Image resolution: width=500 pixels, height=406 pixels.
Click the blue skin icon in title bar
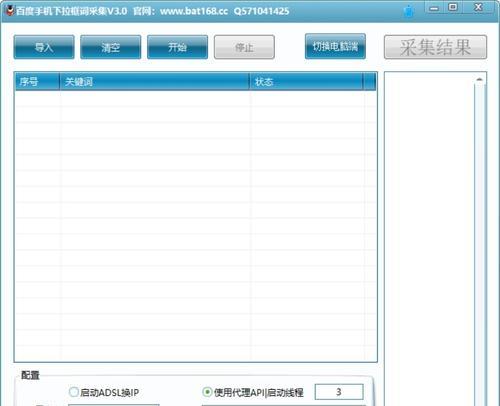(x=409, y=11)
